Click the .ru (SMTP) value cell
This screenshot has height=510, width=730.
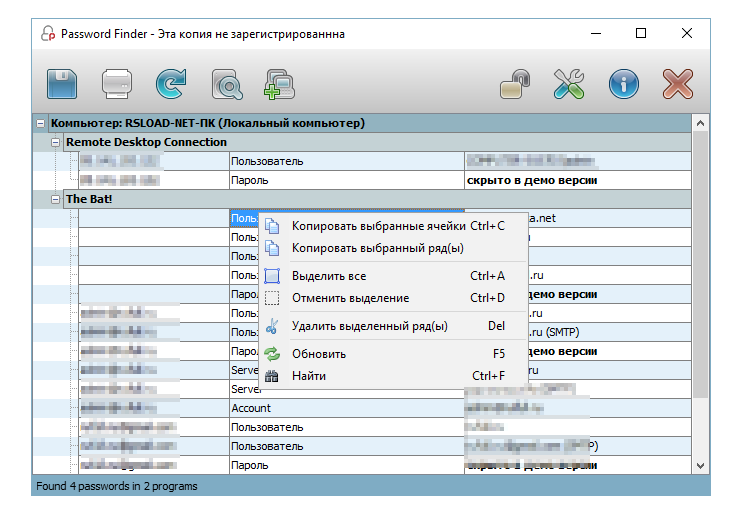point(554,332)
